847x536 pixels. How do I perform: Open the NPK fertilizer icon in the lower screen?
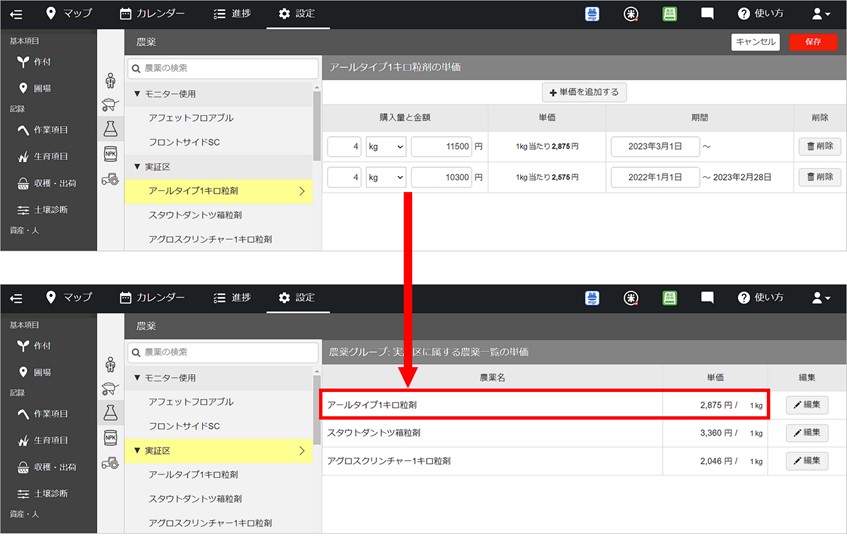pos(110,437)
